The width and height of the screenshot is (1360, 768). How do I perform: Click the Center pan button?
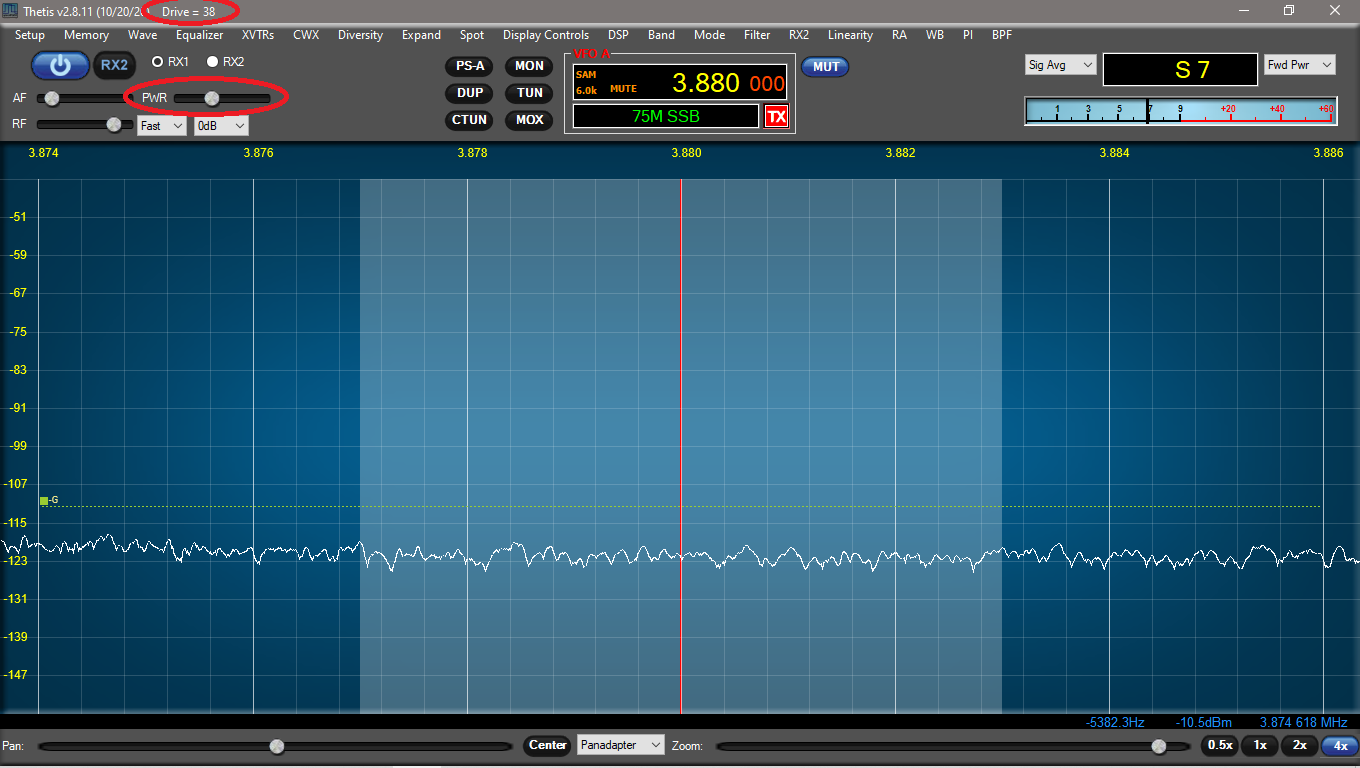tap(548, 745)
